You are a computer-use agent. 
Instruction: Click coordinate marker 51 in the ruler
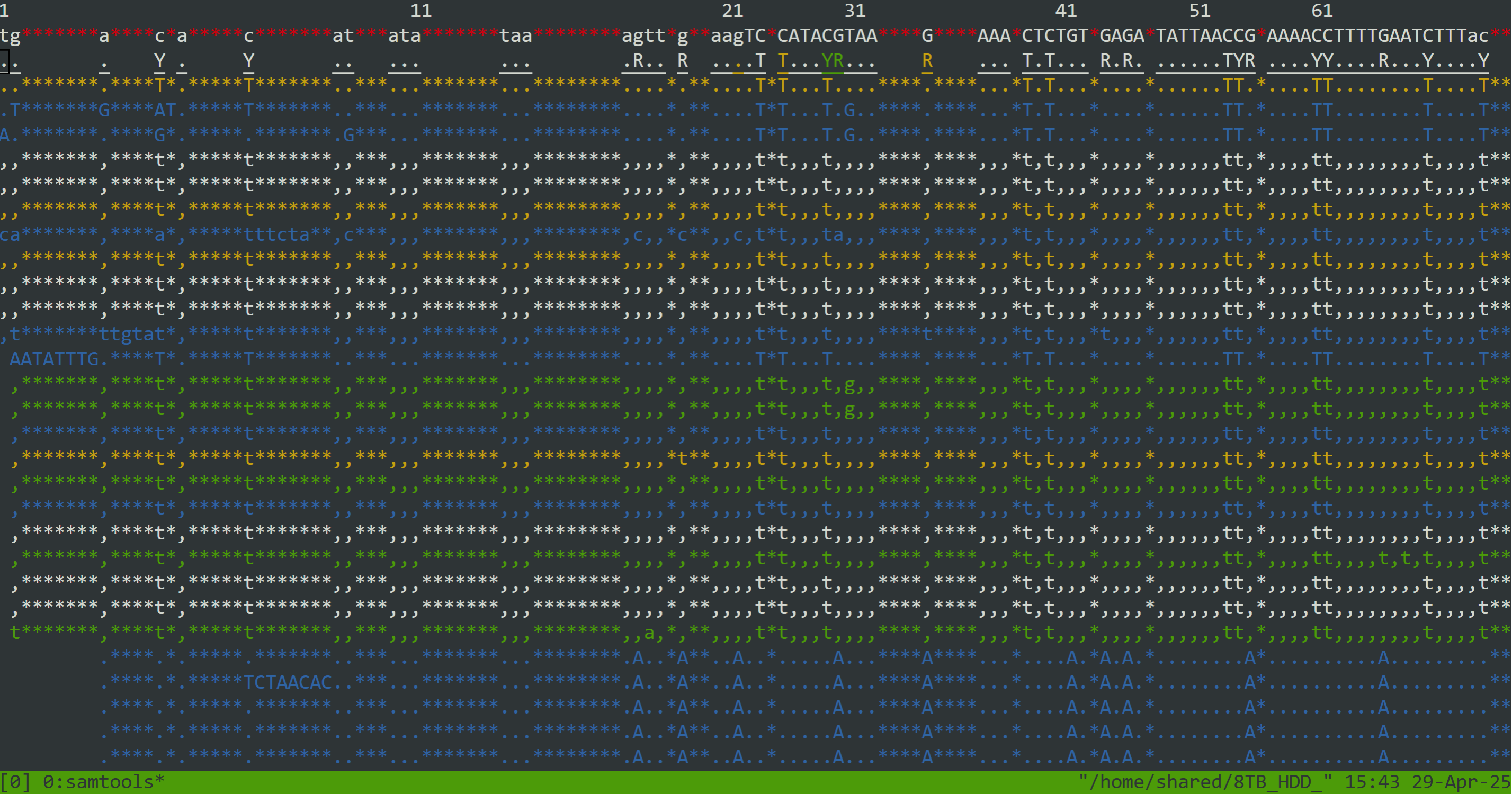1199,11
